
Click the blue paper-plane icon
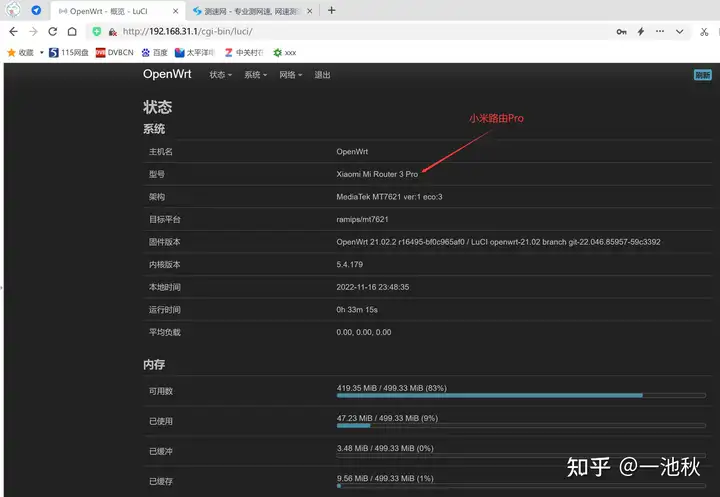[36, 10]
